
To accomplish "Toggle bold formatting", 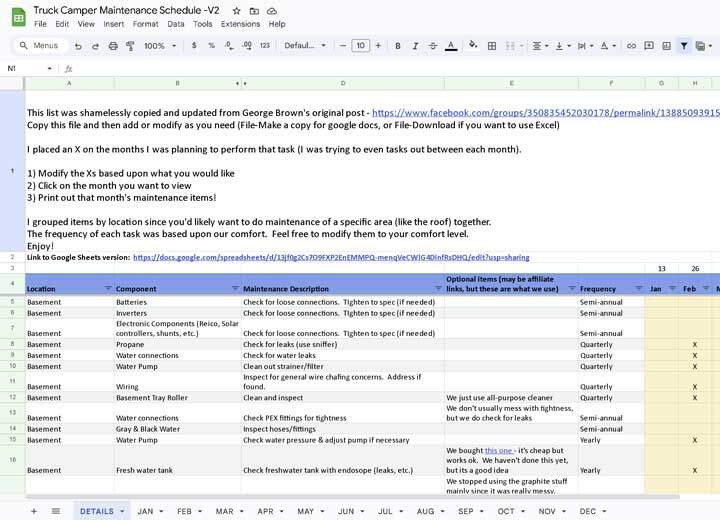I will coord(398,46).
